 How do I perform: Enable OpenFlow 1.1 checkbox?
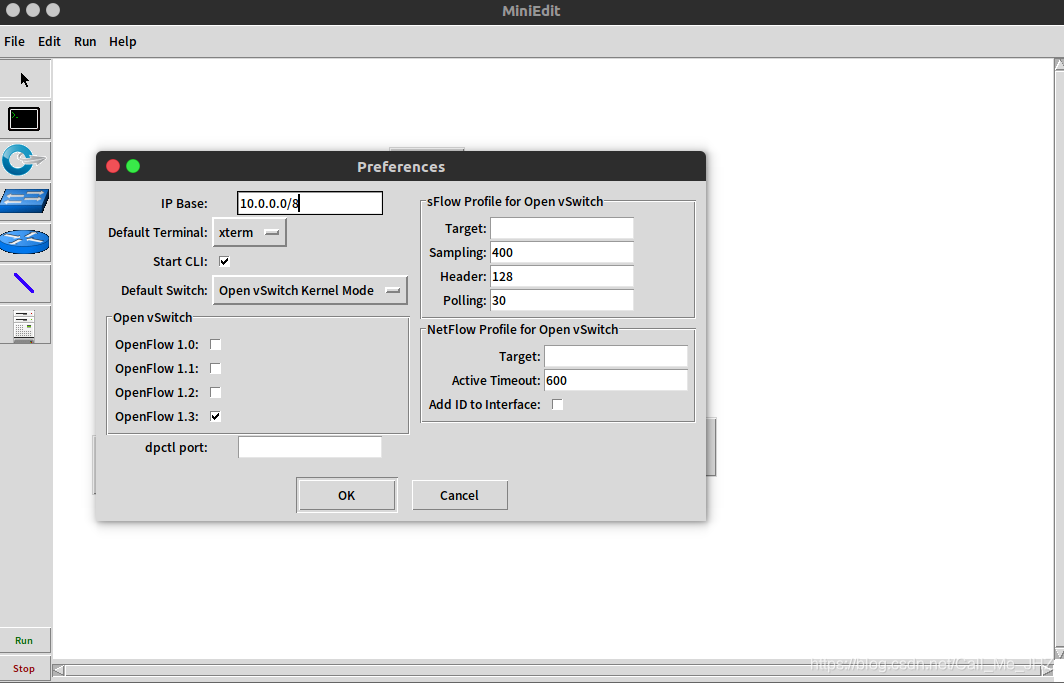pos(215,368)
